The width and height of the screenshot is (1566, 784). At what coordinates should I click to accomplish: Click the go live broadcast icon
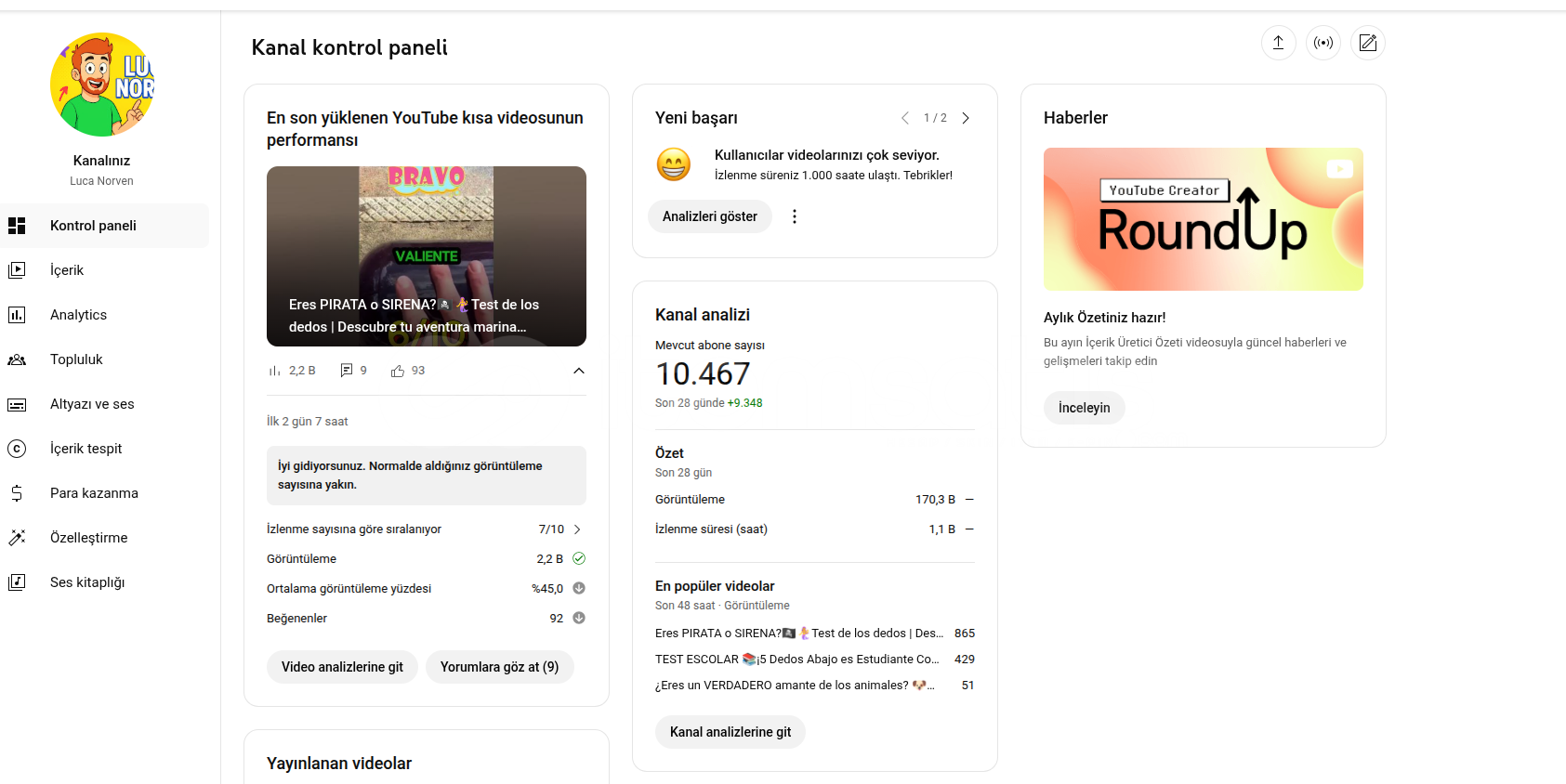pyautogui.click(x=1323, y=43)
